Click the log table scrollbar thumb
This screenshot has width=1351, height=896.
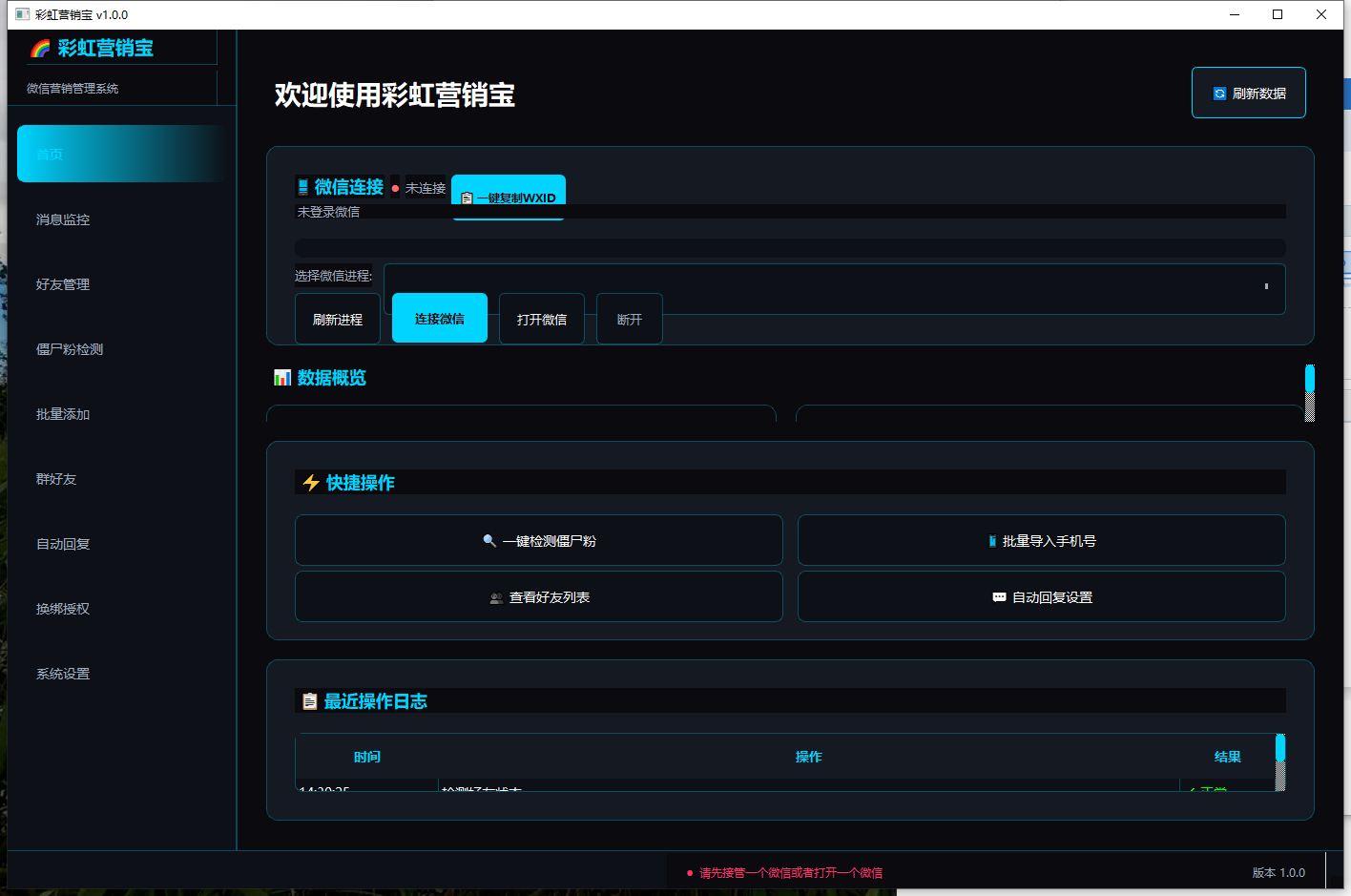click(1280, 747)
